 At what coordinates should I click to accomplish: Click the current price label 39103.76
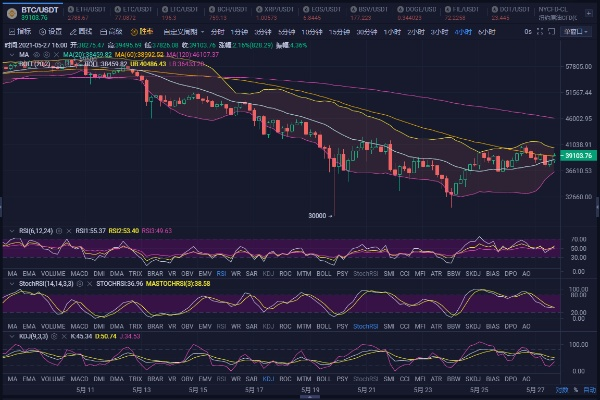pyautogui.click(x=578, y=155)
